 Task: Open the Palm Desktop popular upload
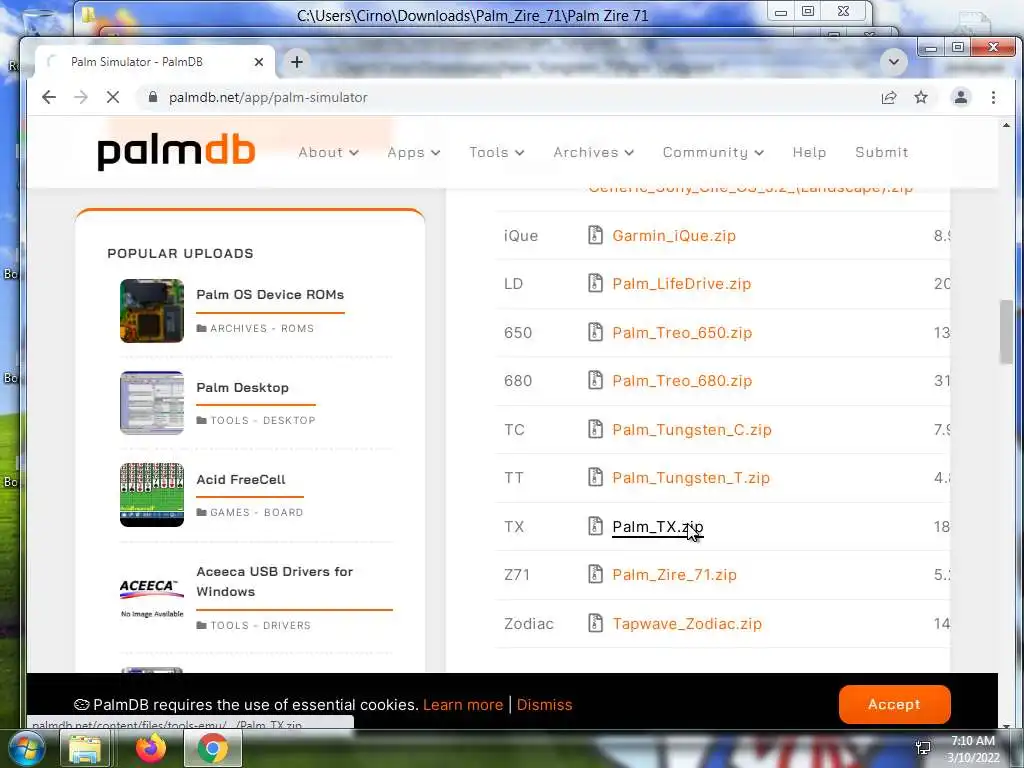coord(242,387)
